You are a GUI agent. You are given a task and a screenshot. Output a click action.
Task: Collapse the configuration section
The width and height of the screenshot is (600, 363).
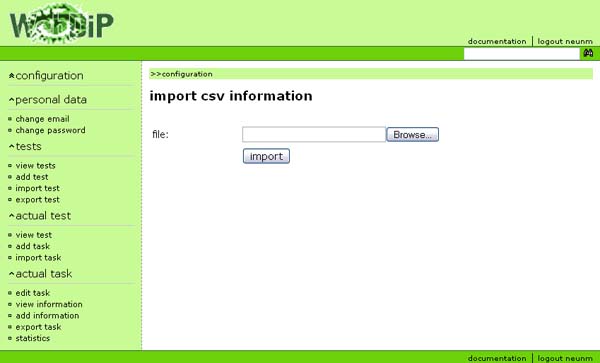click(x=46, y=76)
